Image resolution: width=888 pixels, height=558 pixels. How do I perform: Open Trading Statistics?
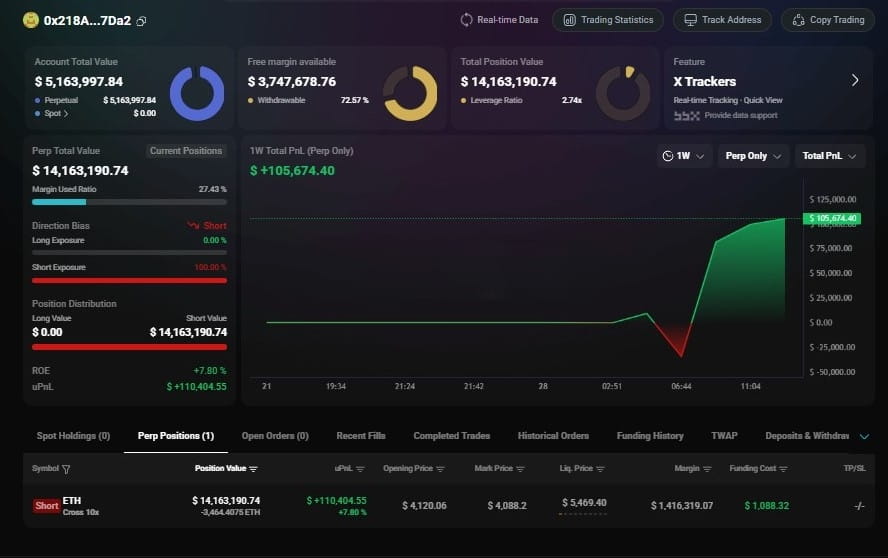coord(608,20)
